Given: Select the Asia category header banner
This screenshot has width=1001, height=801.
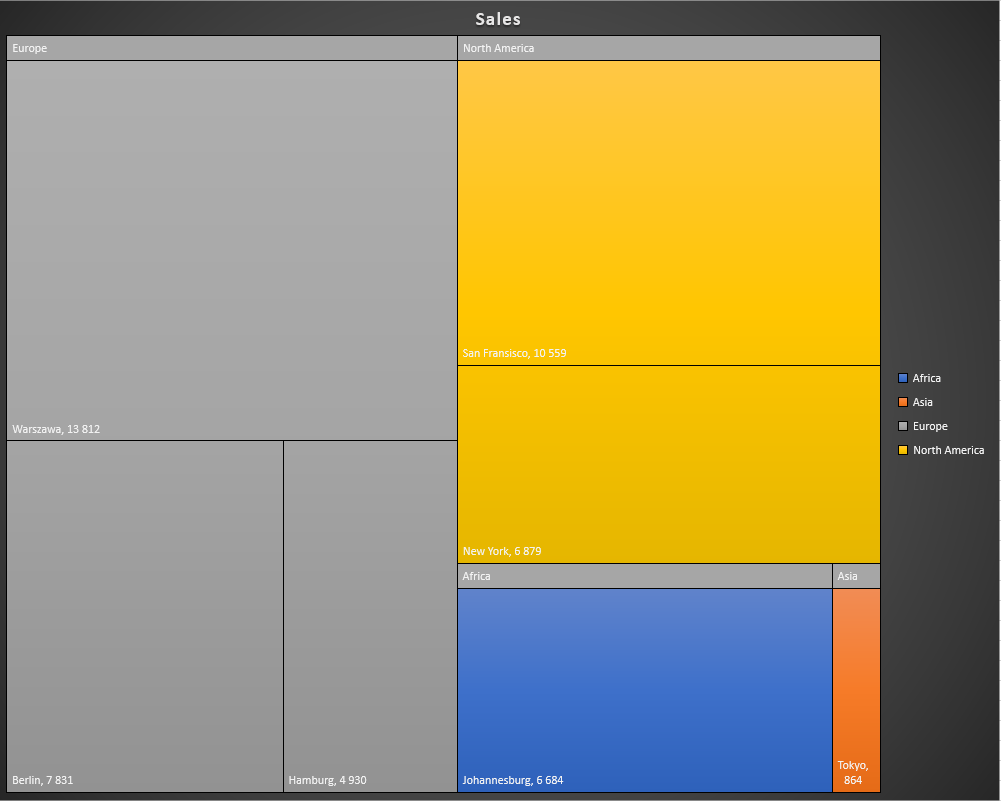Looking at the screenshot, I should tap(856, 576).
